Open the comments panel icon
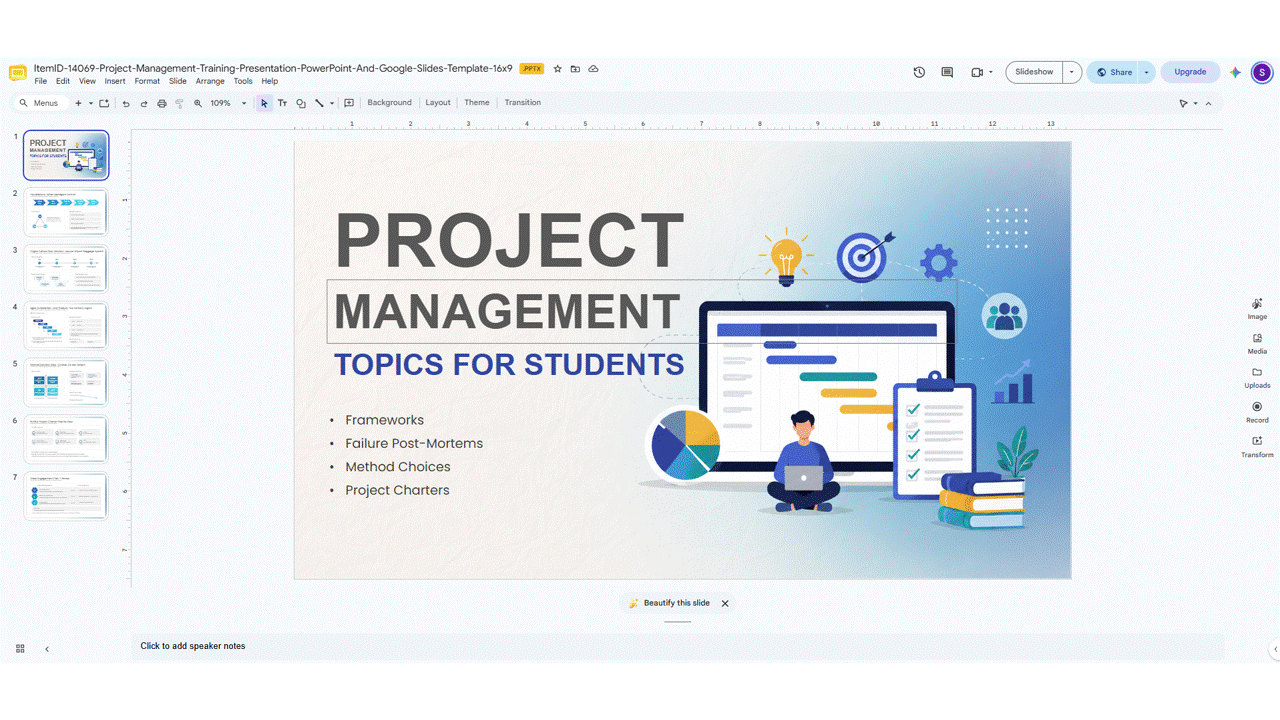The height and width of the screenshot is (720, 1280). tap(947, 72)
